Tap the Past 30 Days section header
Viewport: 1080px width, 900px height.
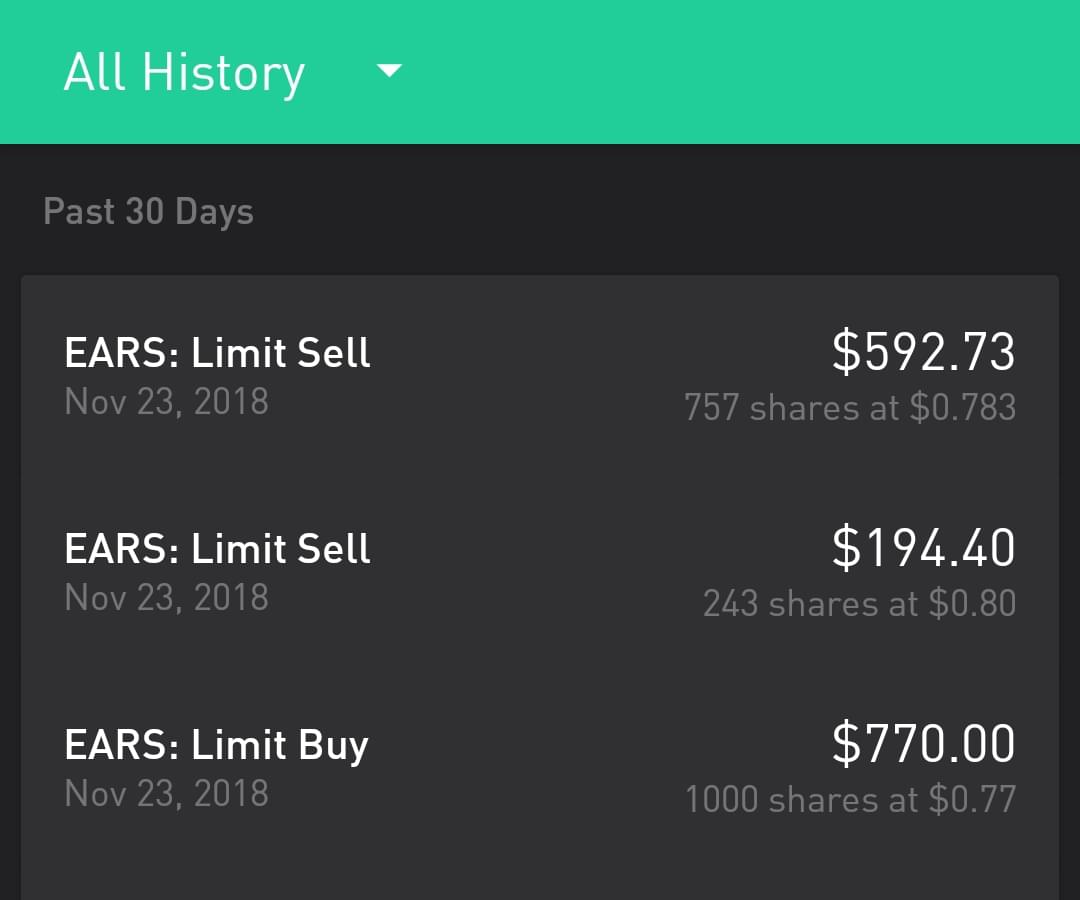pyautogui.click(x=148, y=212)
